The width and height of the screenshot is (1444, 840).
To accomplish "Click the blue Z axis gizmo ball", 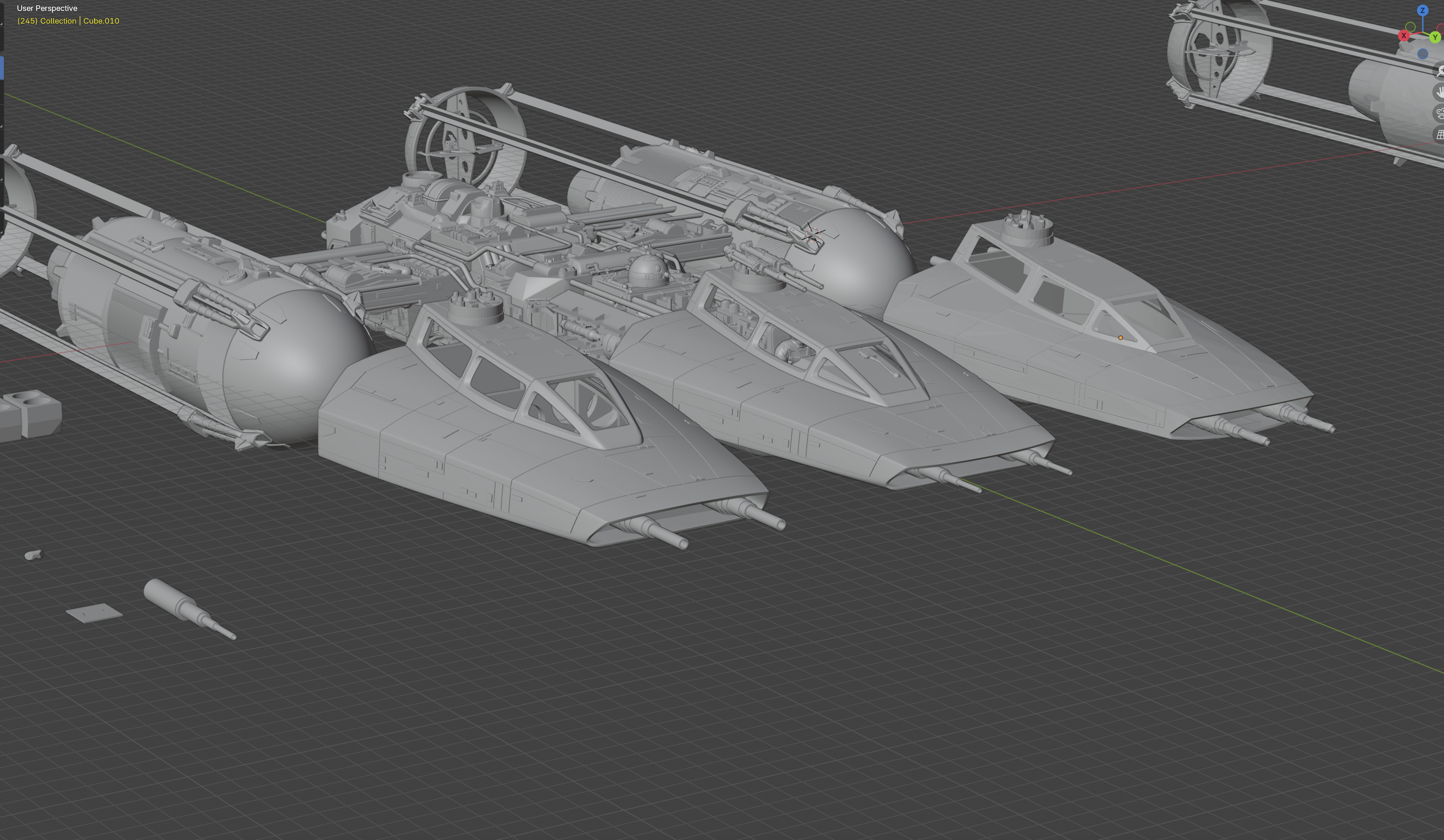I will 1422,10.
